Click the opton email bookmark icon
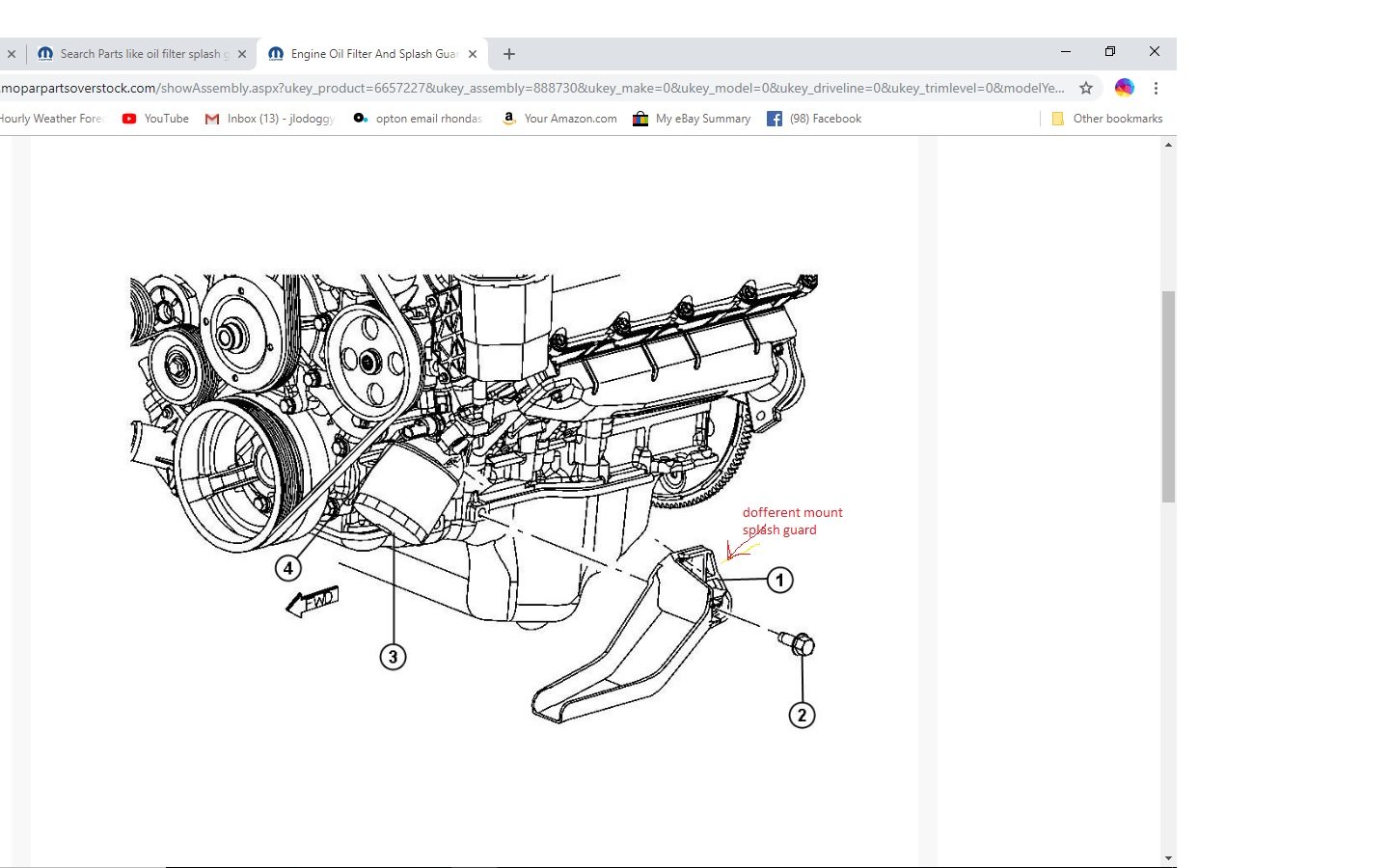The height and width of the screenshot is (868, 1389). click(x=361, y=119)
